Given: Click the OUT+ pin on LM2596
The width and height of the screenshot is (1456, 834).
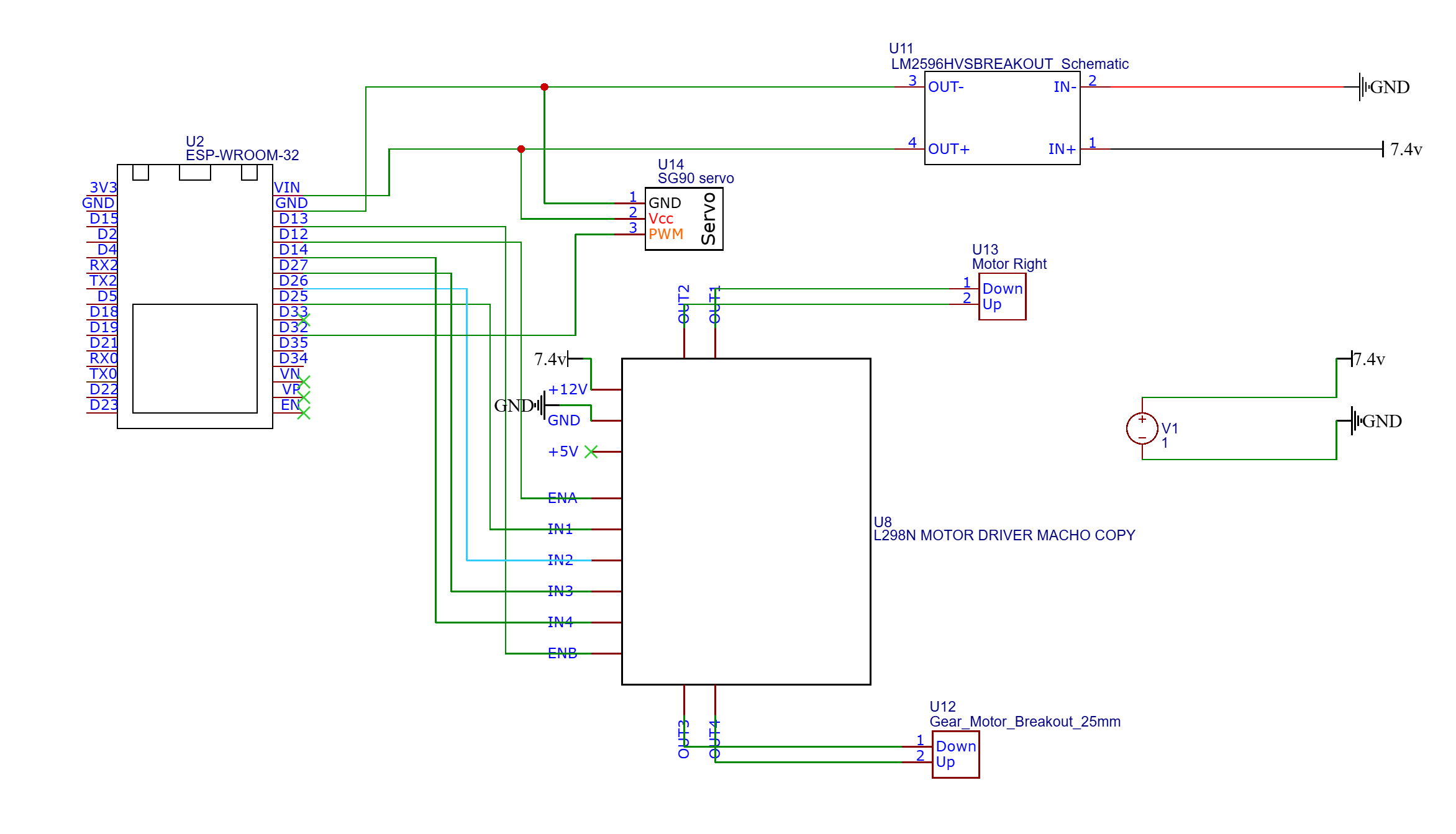Looking at the screenshot, I should point(949,149).
